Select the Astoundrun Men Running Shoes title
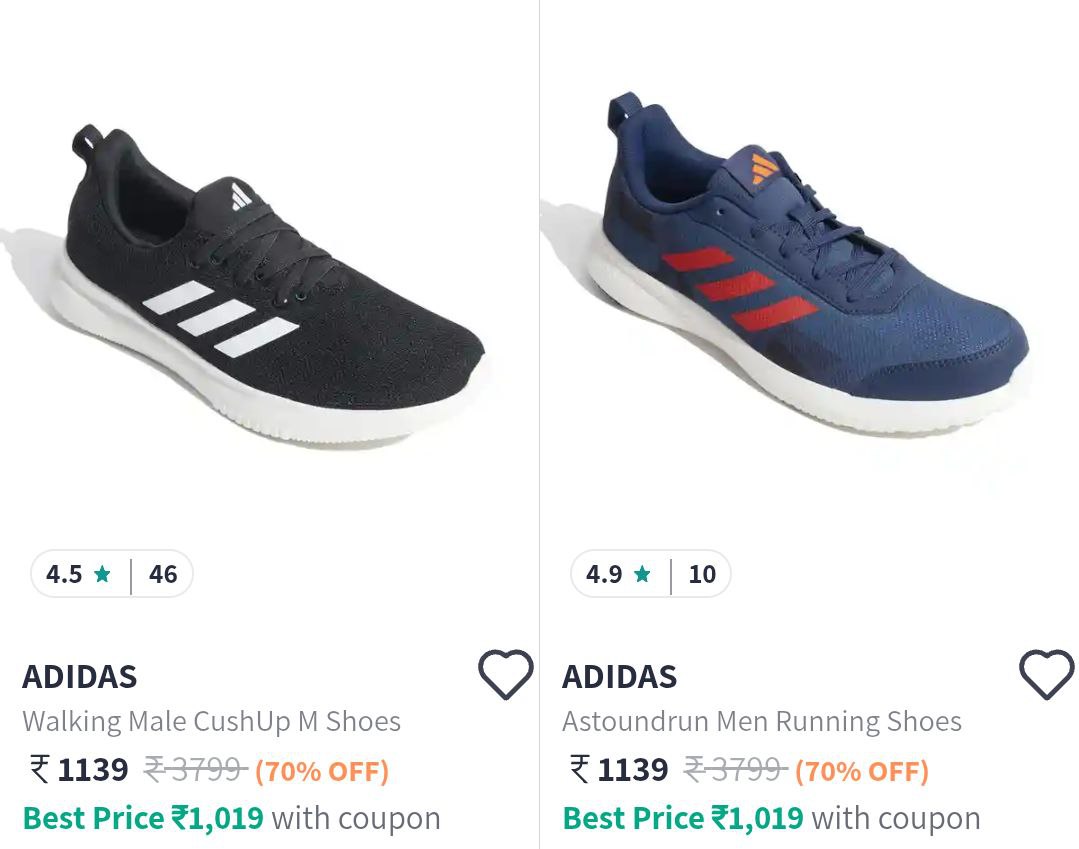The image size is (1079, 849). (x=763, y=720)
